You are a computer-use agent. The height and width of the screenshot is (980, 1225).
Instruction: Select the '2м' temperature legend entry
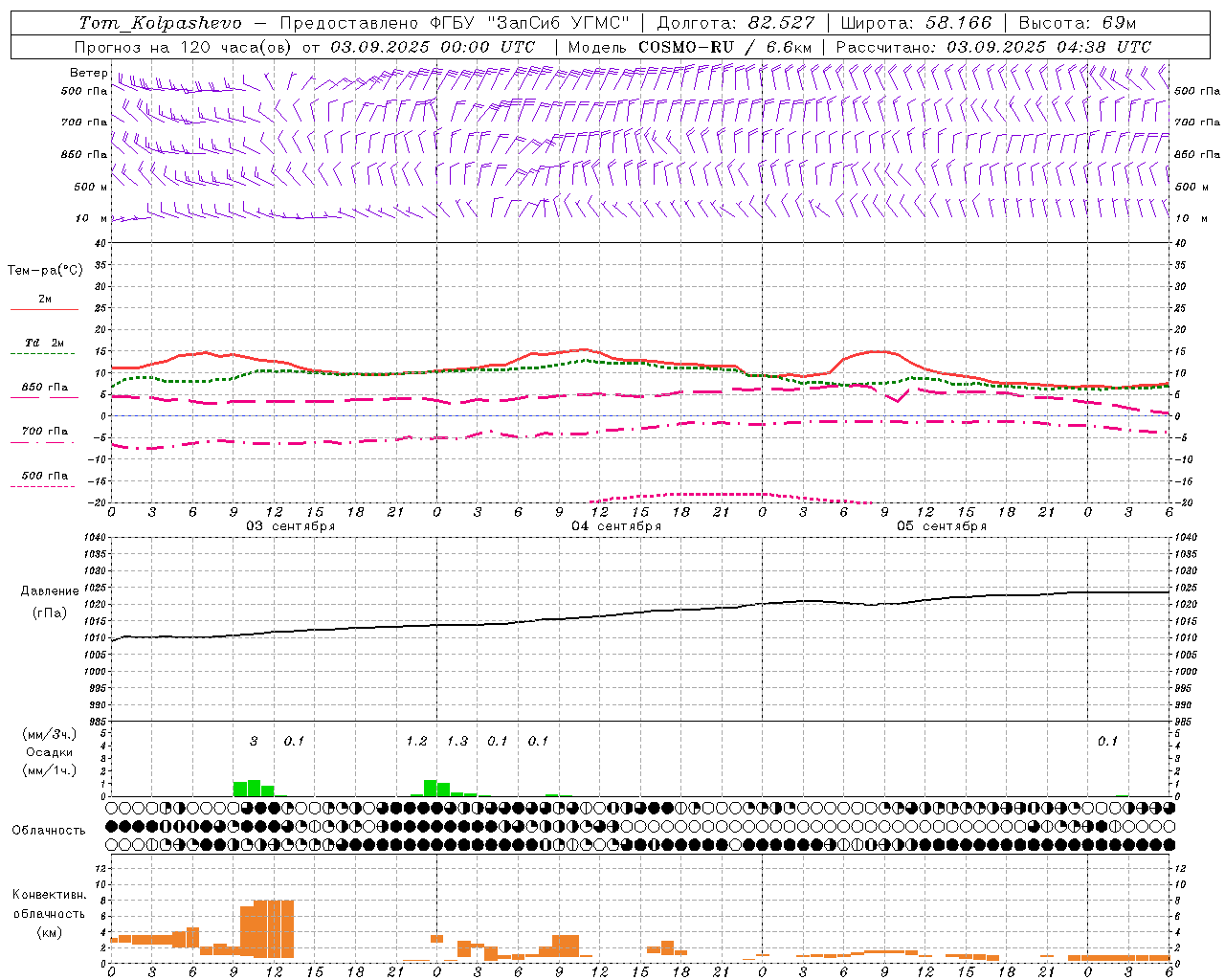pyautogui.click(x=45, y=300)
